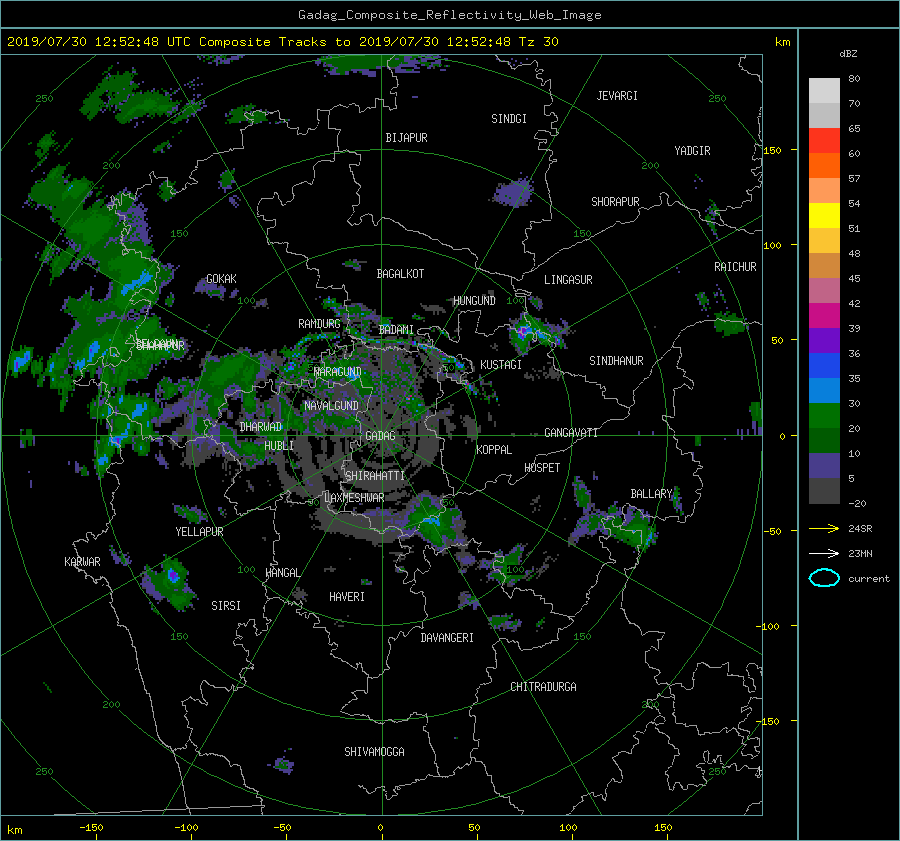900x841 pixels.
Task: Click the CHITRADURGA city label
Action: [x=543, y=687]
